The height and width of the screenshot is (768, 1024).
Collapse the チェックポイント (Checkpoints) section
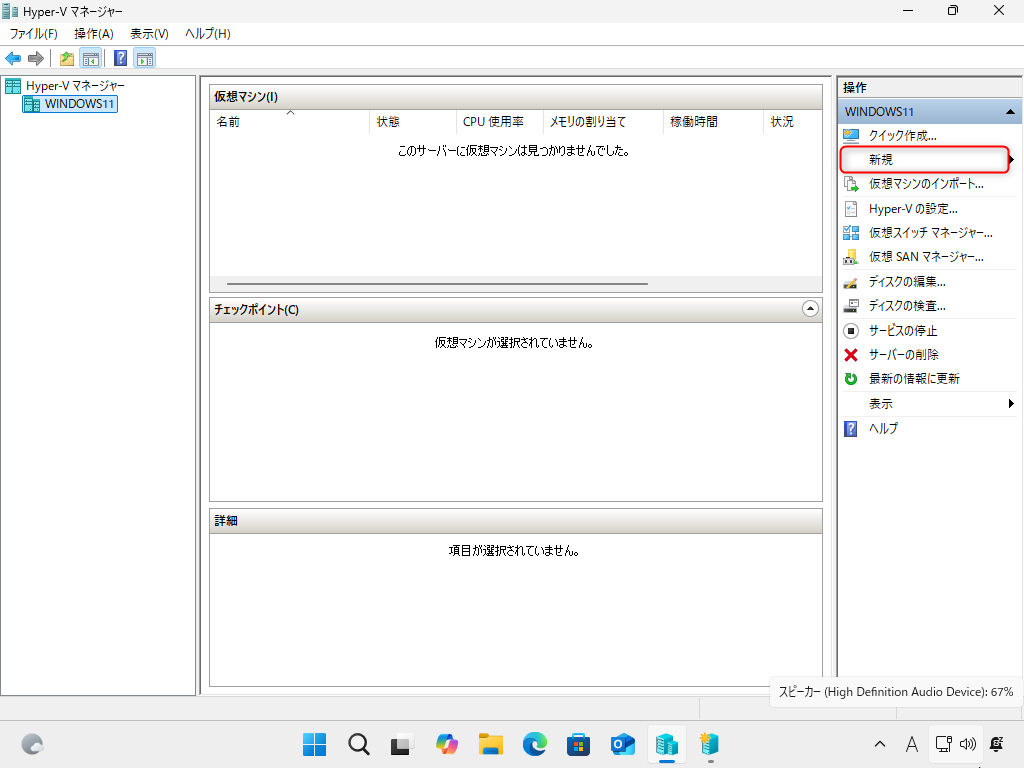click(x=810, y=310)
